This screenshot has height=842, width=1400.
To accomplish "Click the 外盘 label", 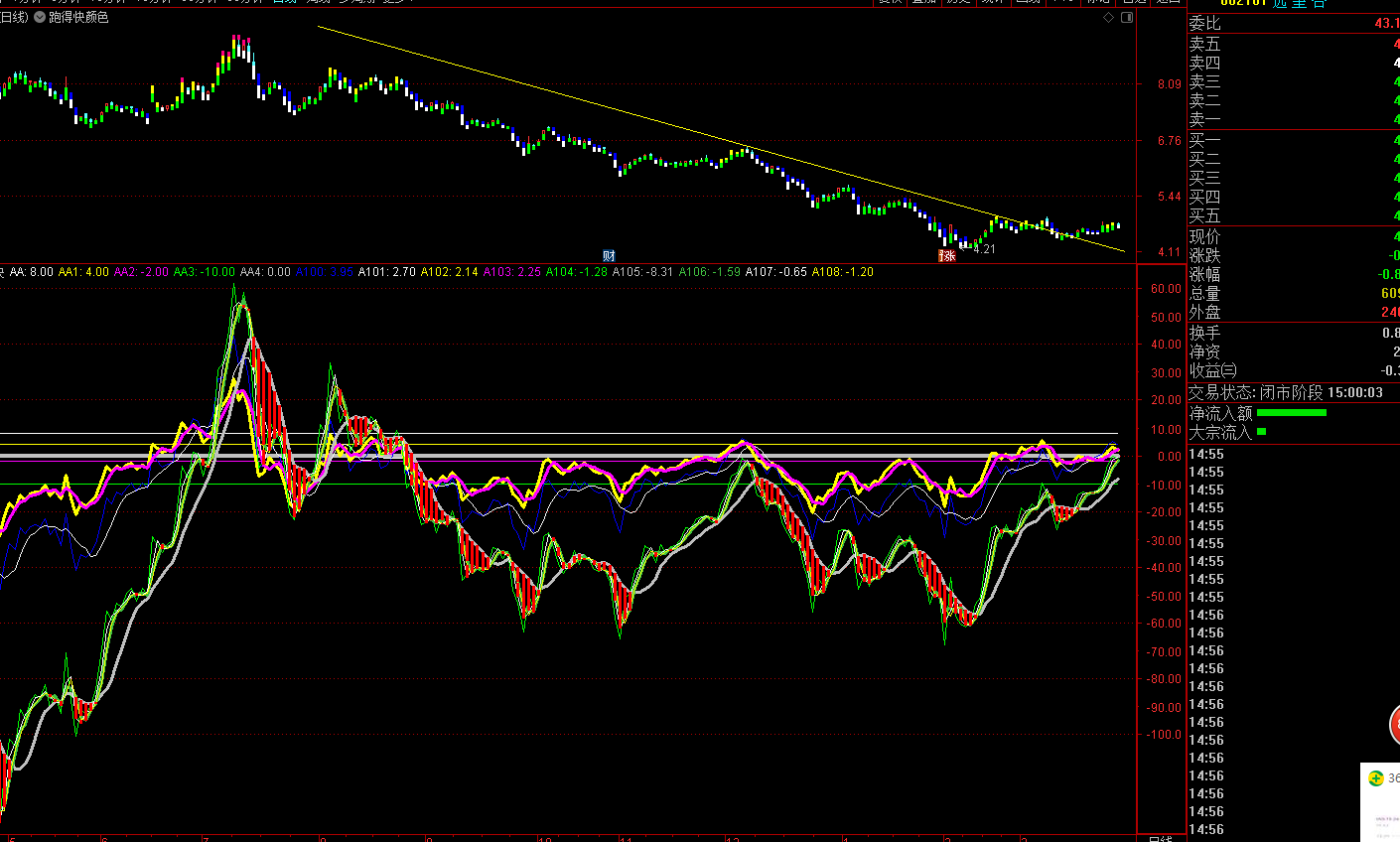I will [x=1204, y=312].
